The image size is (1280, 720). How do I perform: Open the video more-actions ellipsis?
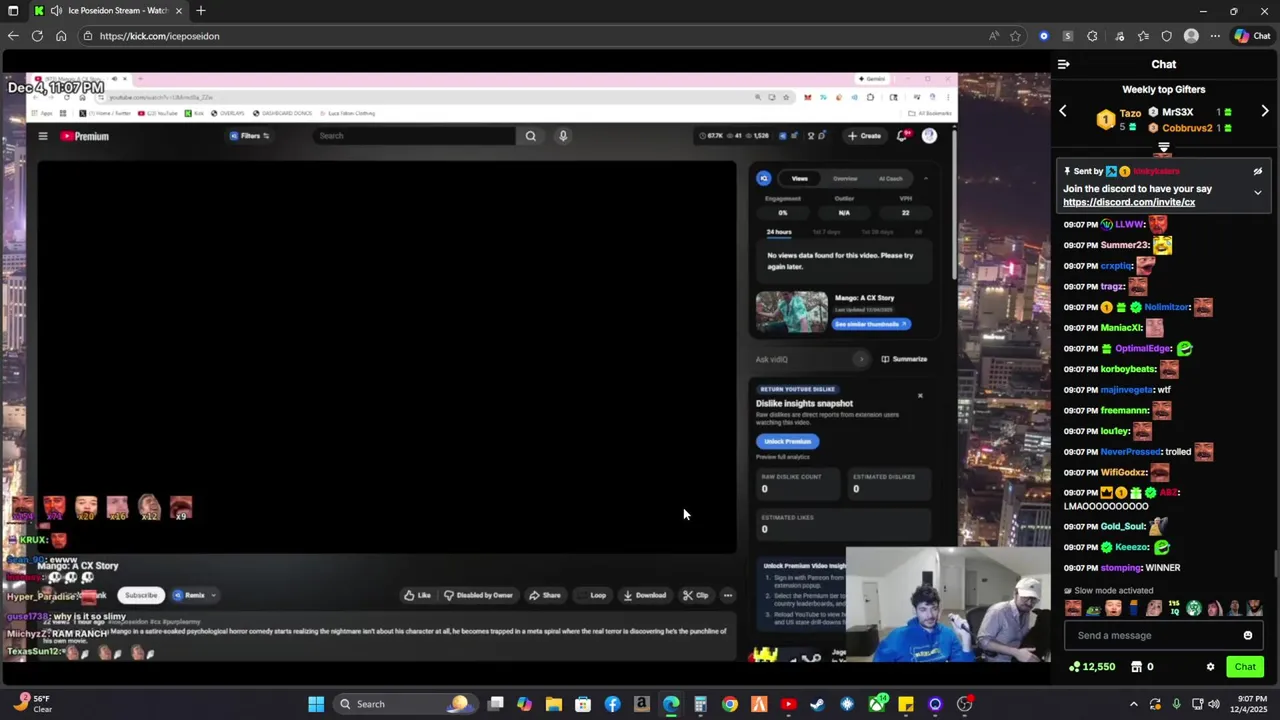728,595
